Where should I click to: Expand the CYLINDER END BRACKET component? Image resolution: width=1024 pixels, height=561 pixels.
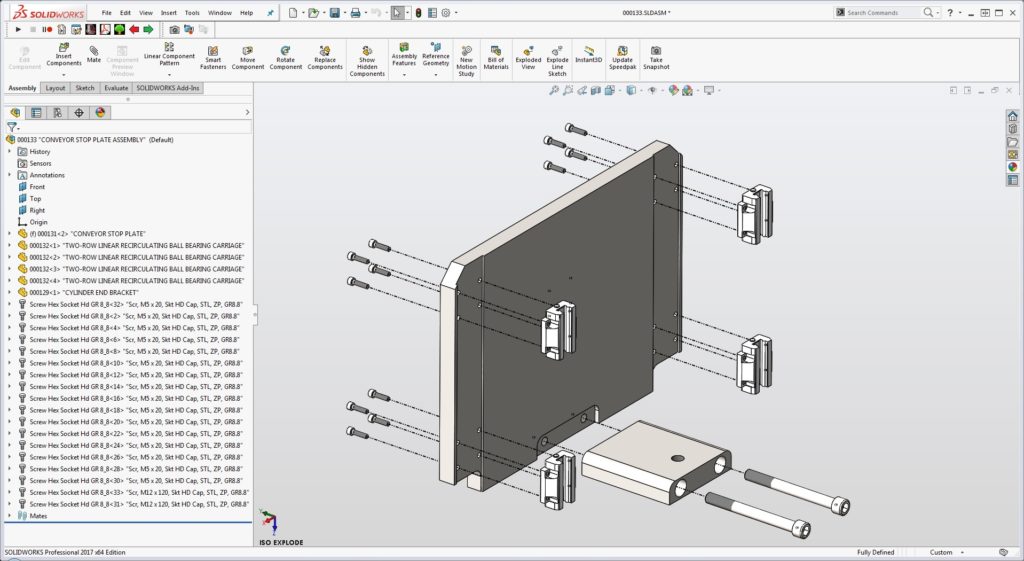point(10,293)
